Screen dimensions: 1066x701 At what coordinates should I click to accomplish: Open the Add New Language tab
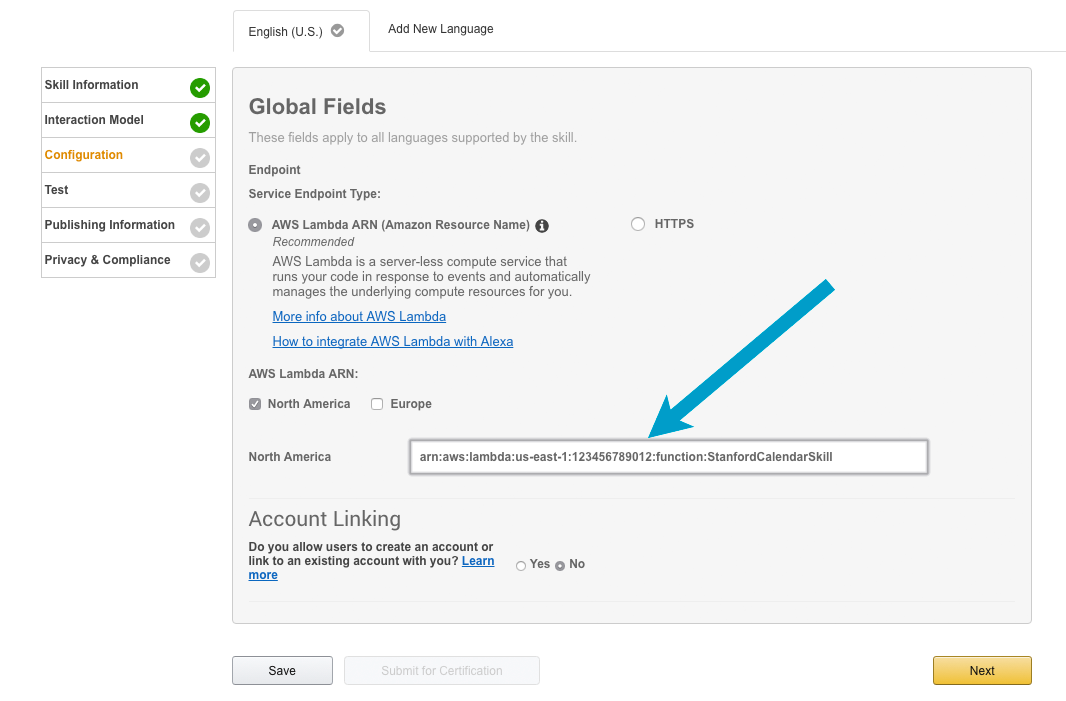pyautogui.click(x=441, y=29)
